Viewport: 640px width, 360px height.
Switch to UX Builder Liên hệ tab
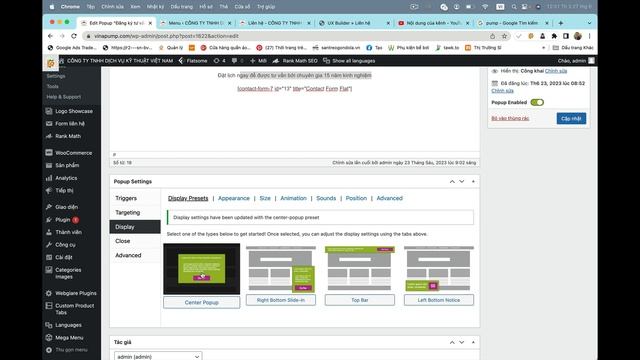point(354,23)
